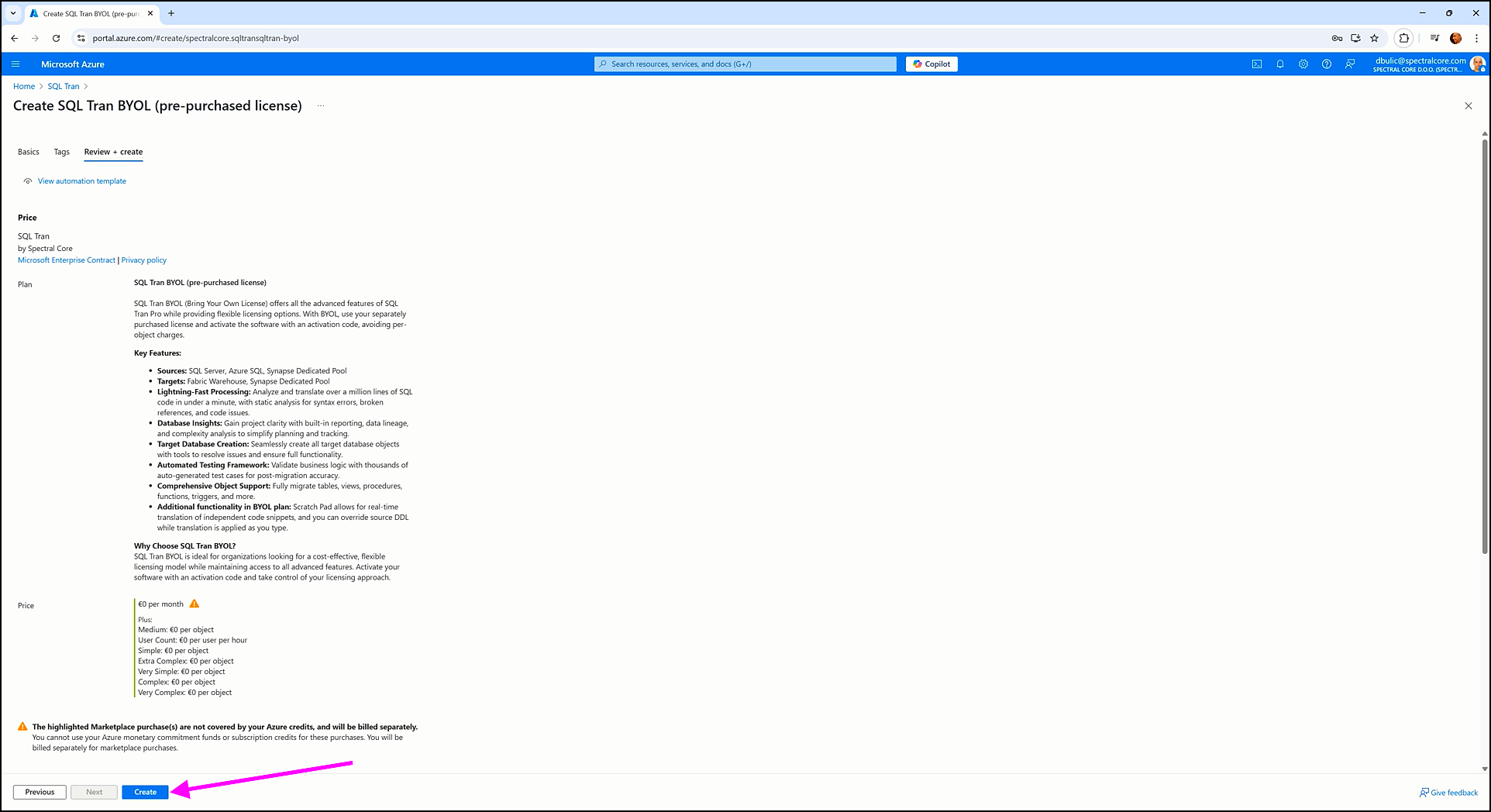Switch to the Tags tab
This screenshot has height=812, width=1491.
click(62, 152)
